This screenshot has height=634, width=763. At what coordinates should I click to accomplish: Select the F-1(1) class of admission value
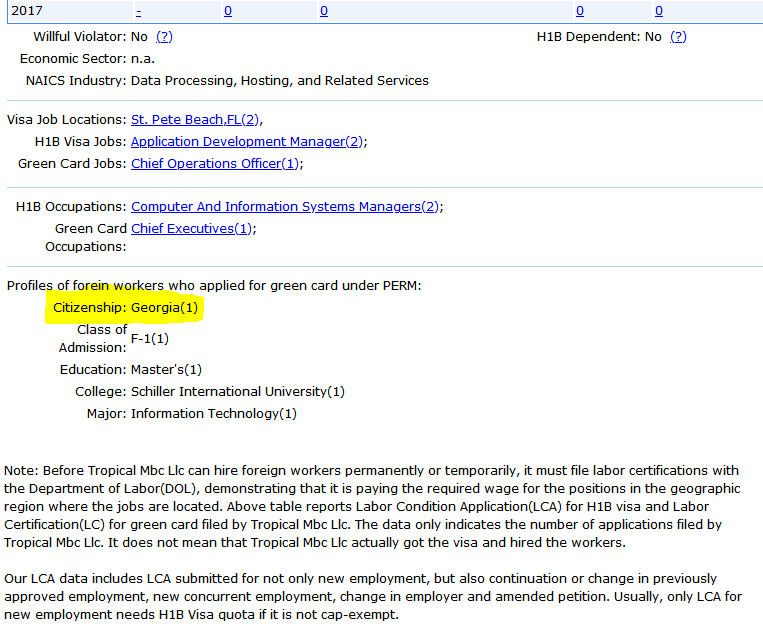(150, 338)
